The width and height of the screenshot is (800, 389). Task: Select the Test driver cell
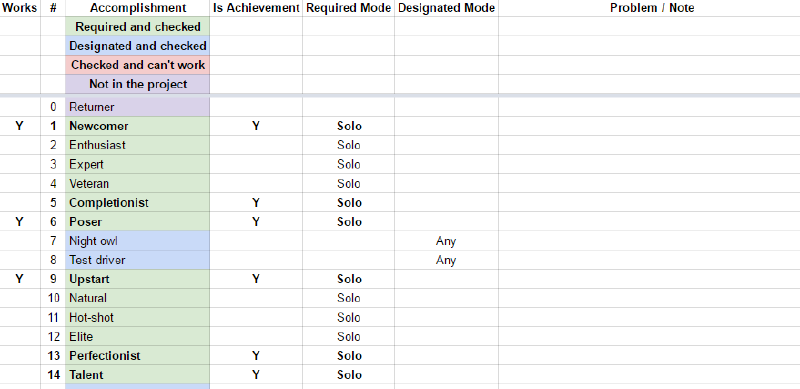[138, 260]
